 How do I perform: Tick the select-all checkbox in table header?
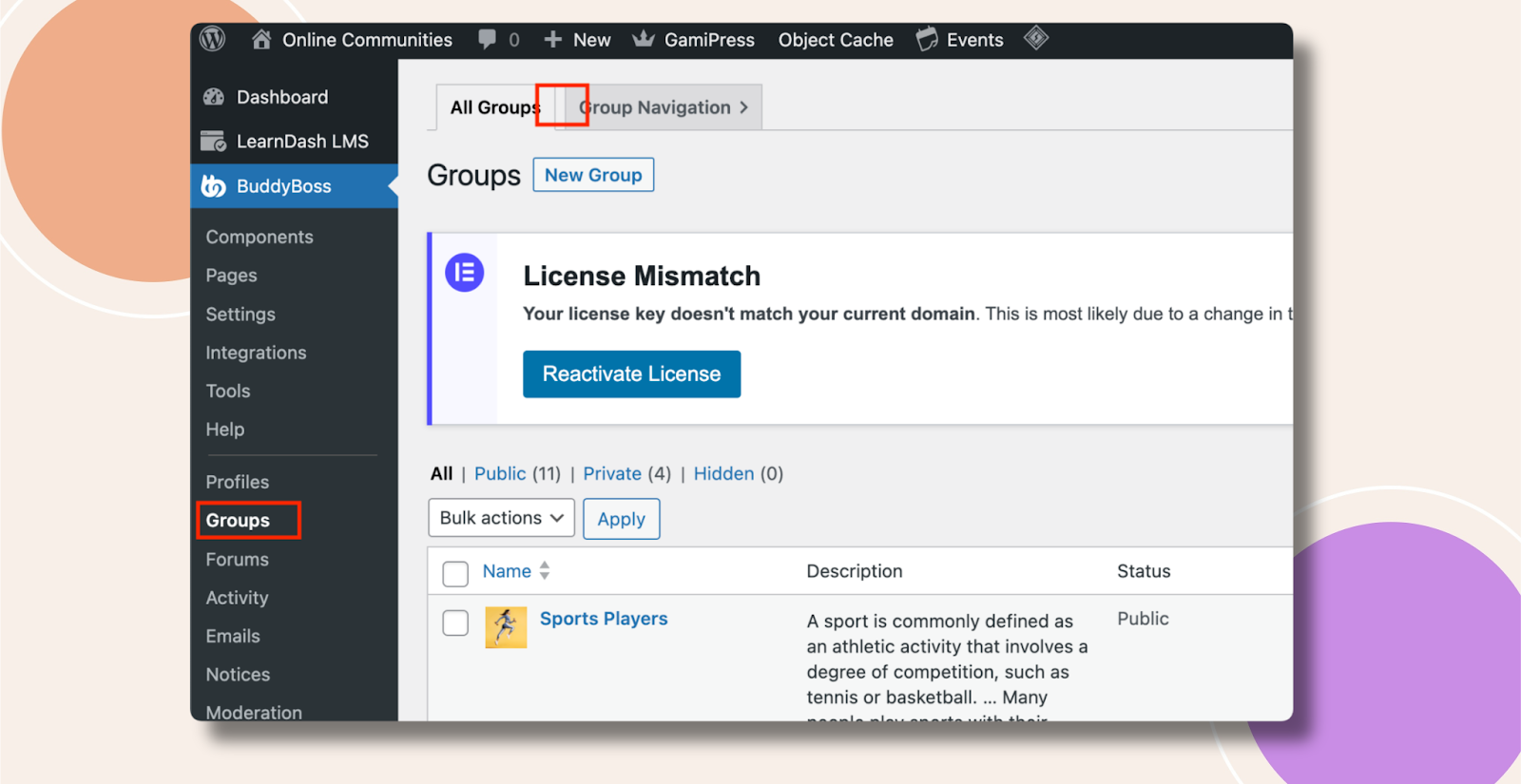[x=455, y=574]
